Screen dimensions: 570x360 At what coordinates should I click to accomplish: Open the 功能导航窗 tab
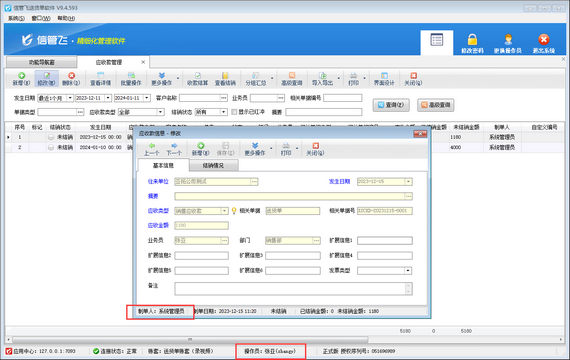[41, 62]
